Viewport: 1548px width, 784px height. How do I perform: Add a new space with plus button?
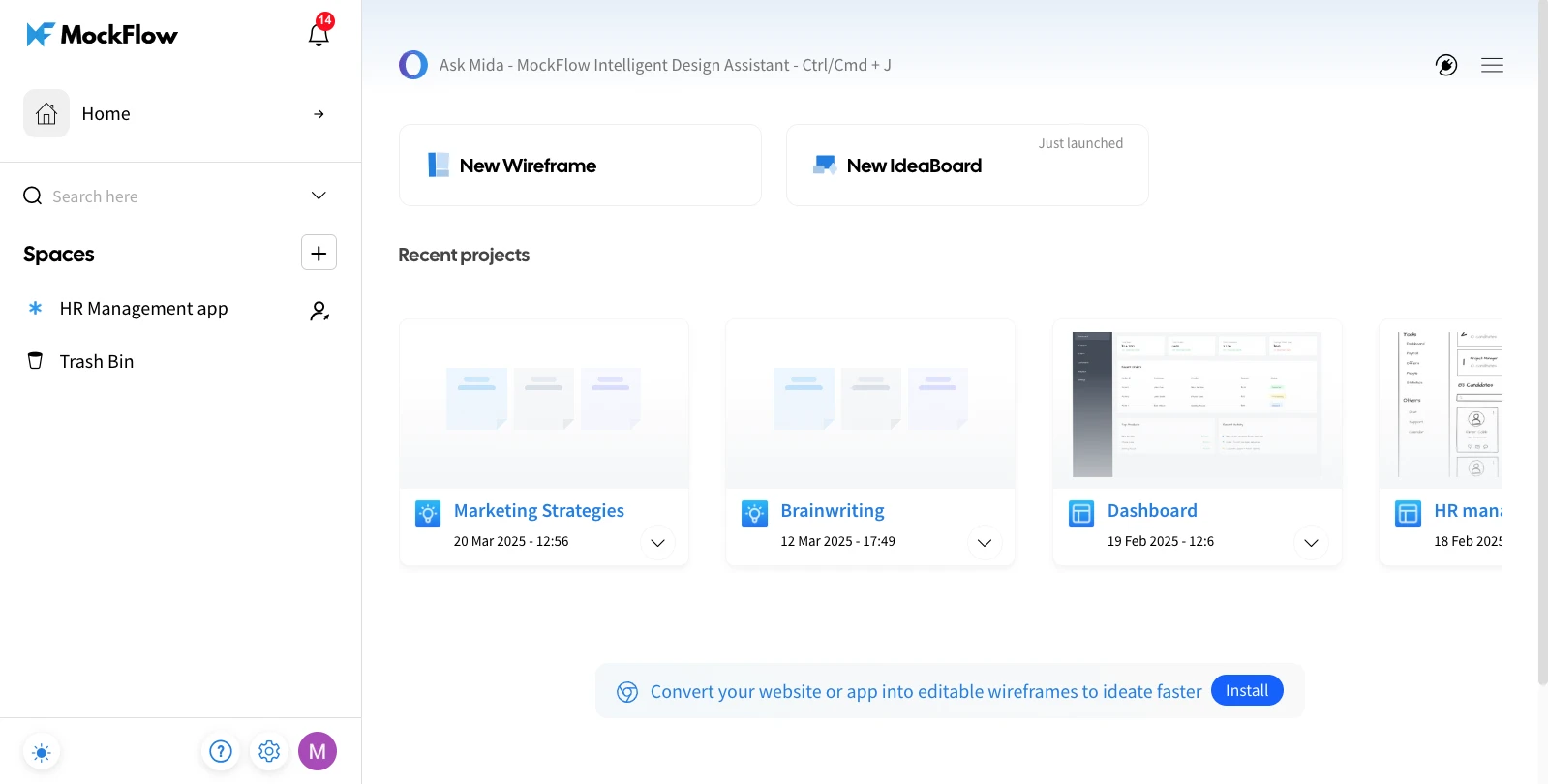pyautogui.click(x=319, y=254)
